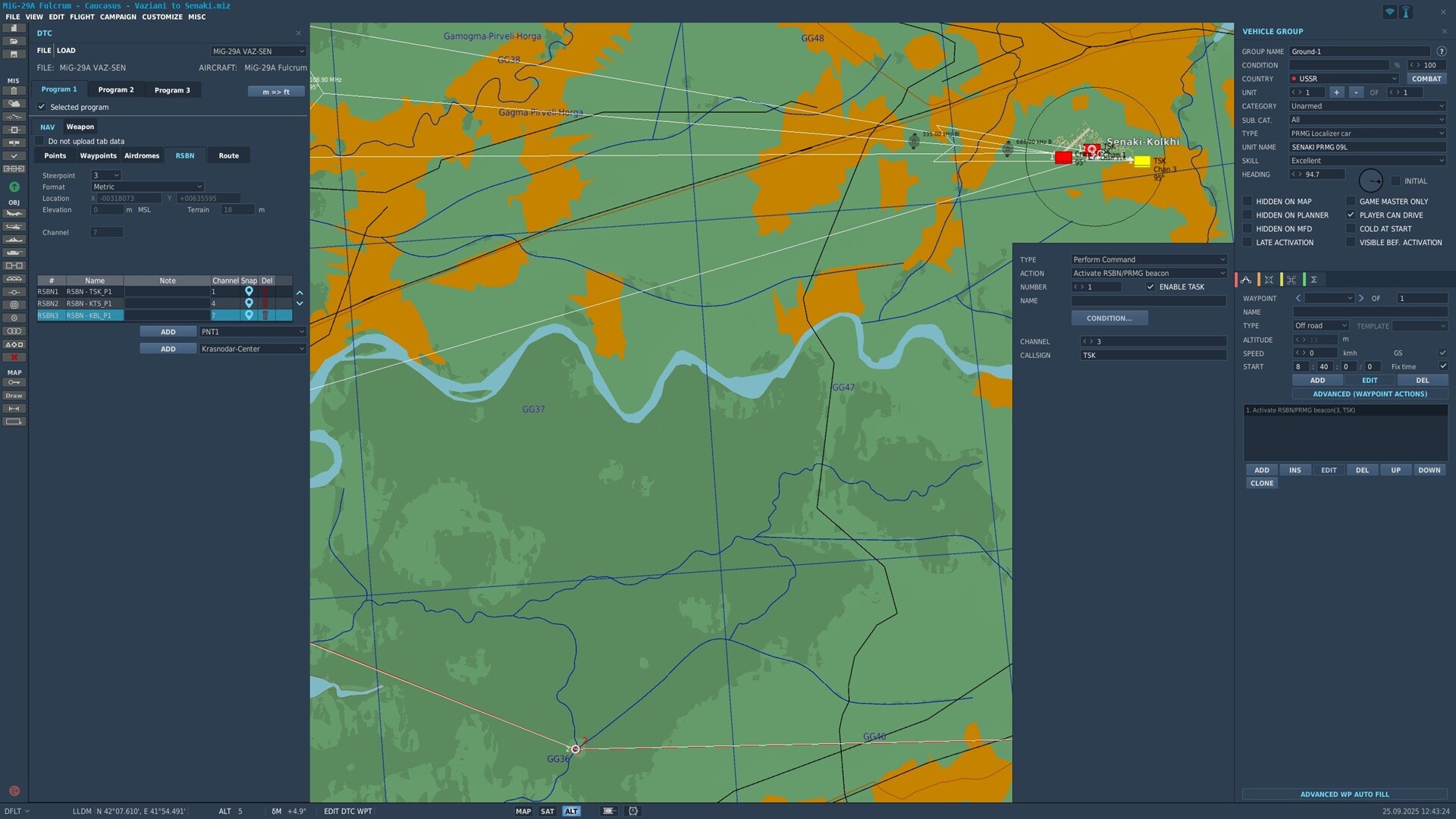Screen dimensions: 1456x819
Task: Click the red X remove-object icon
Action: click(14, 357)
